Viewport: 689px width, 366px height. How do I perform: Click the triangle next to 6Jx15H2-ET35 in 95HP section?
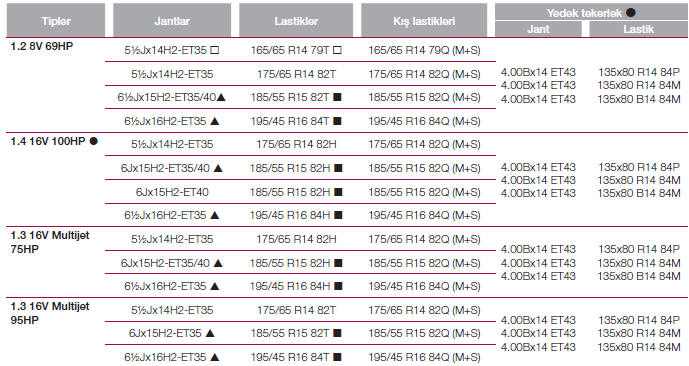coord(210,333)
